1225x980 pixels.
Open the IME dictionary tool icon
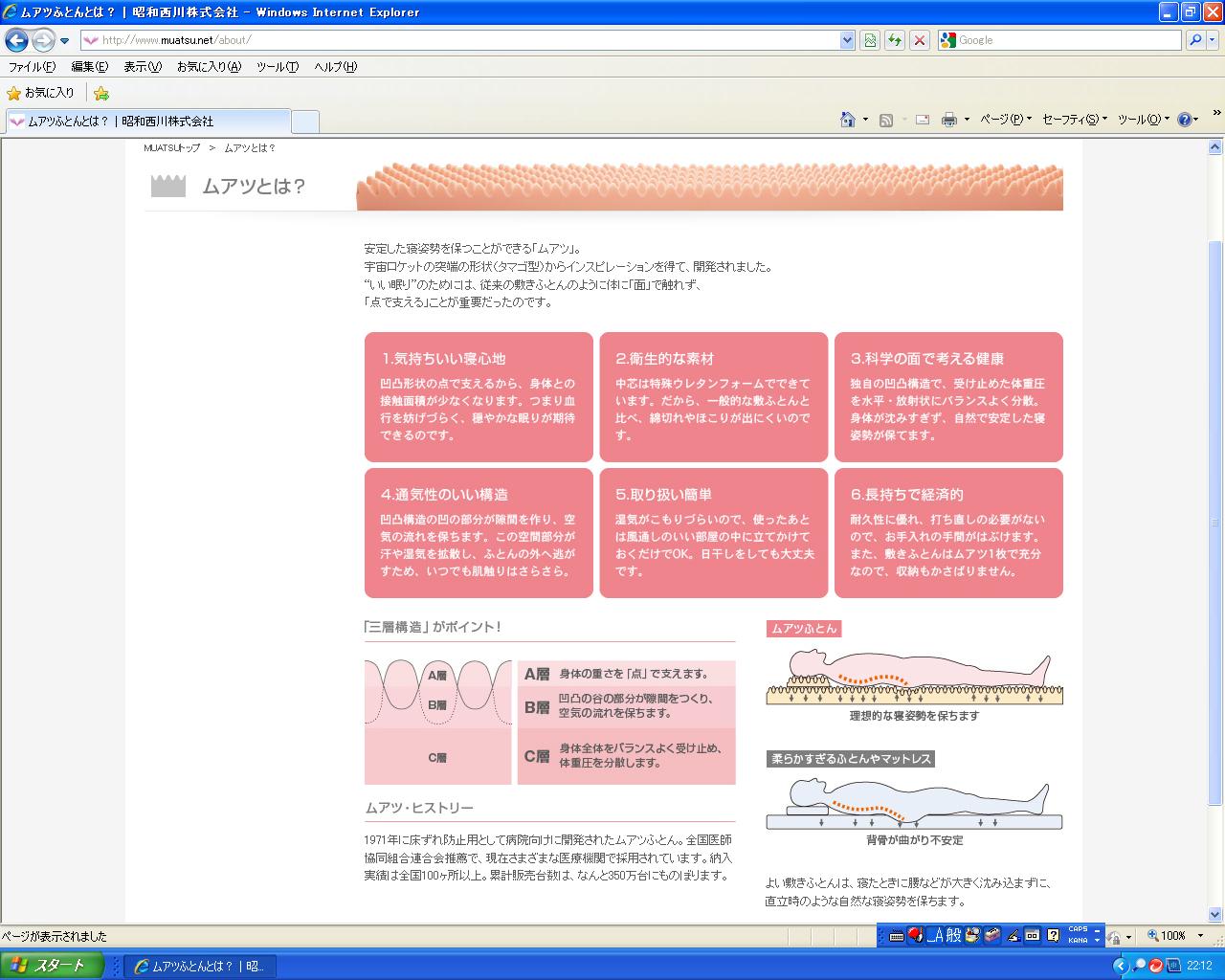click(972, 936)
